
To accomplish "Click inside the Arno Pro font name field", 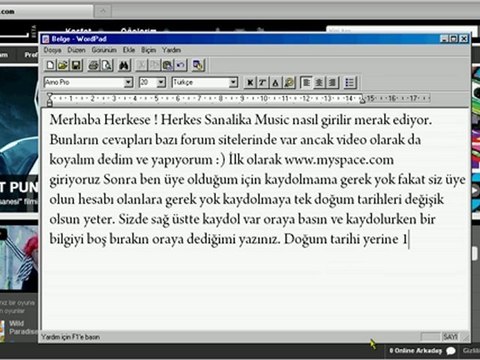I will coord(84,82).
